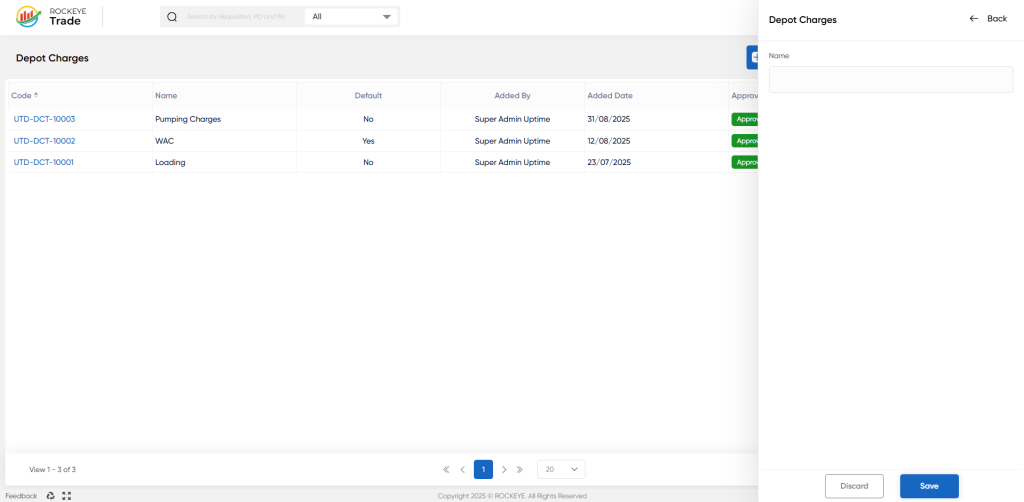1024x502 pixels.
Task: Click the Feedback link in footer
Action: click(22, 496)
